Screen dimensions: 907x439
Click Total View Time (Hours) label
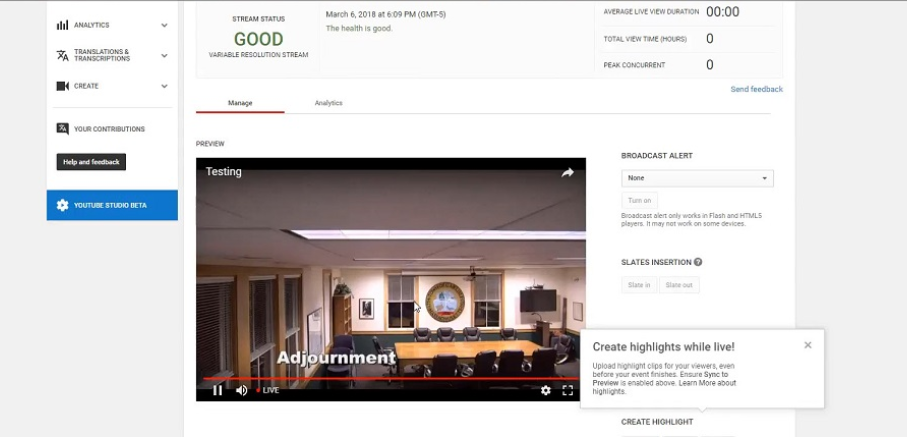645,39
